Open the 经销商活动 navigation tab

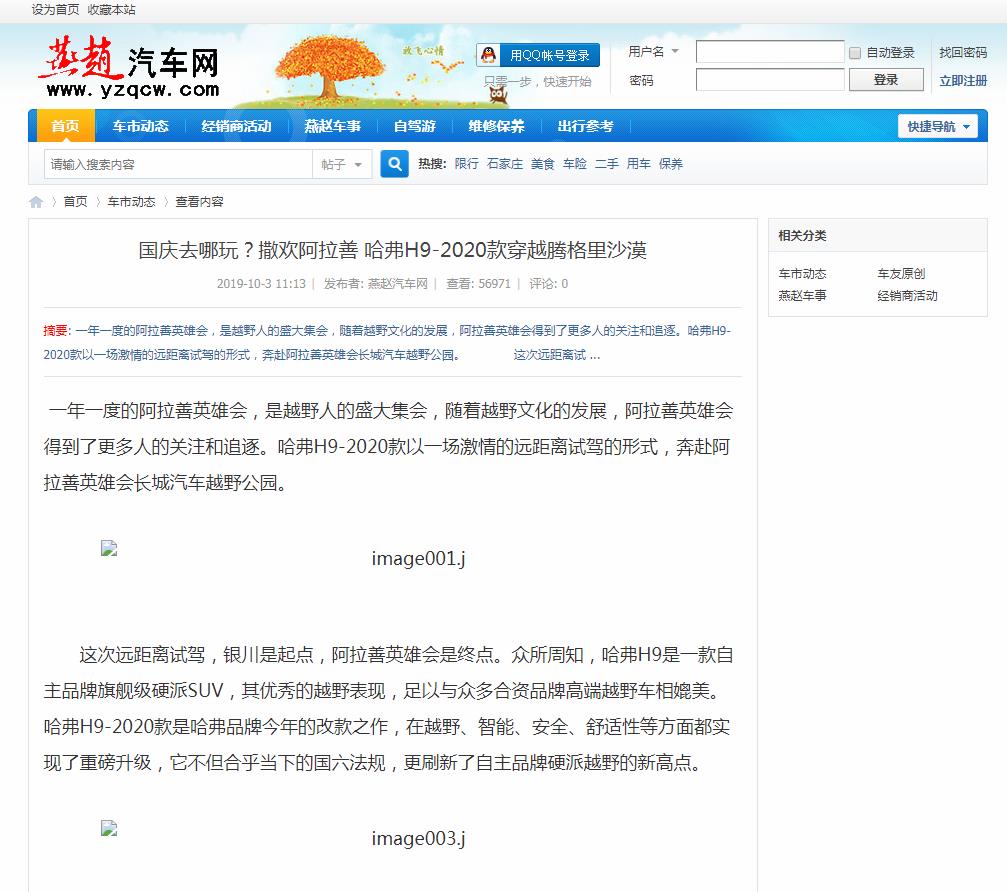tap(236, 126)
